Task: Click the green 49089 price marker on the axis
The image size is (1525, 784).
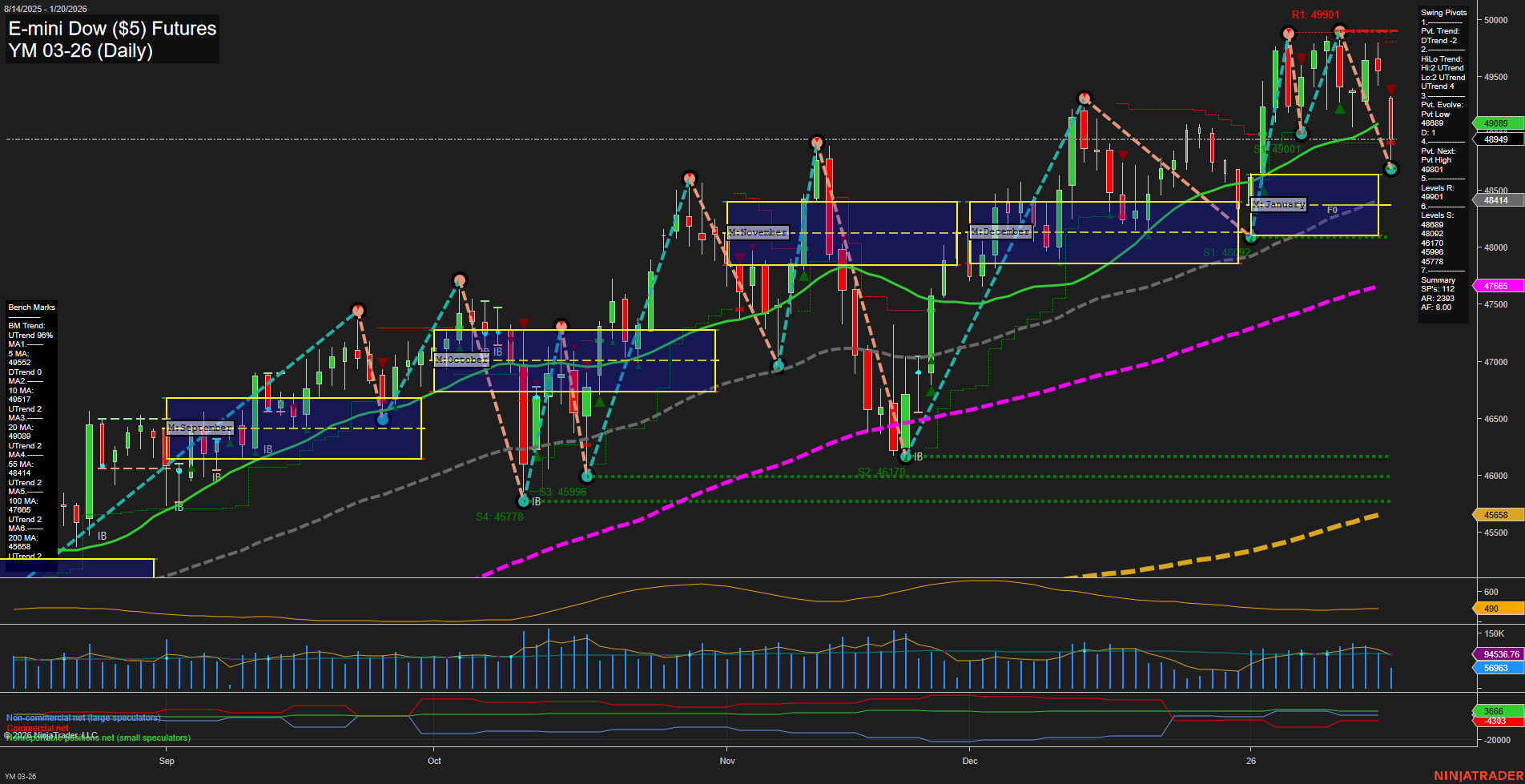Action: (x=1495, y=124)
